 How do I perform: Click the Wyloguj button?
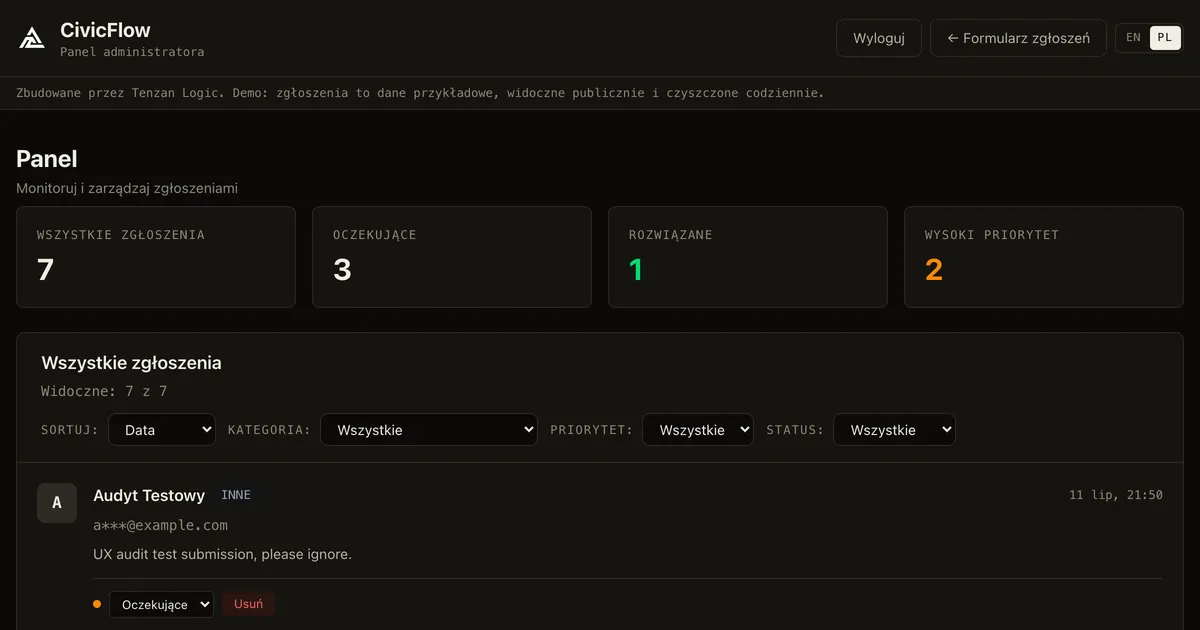pos(879,38)
